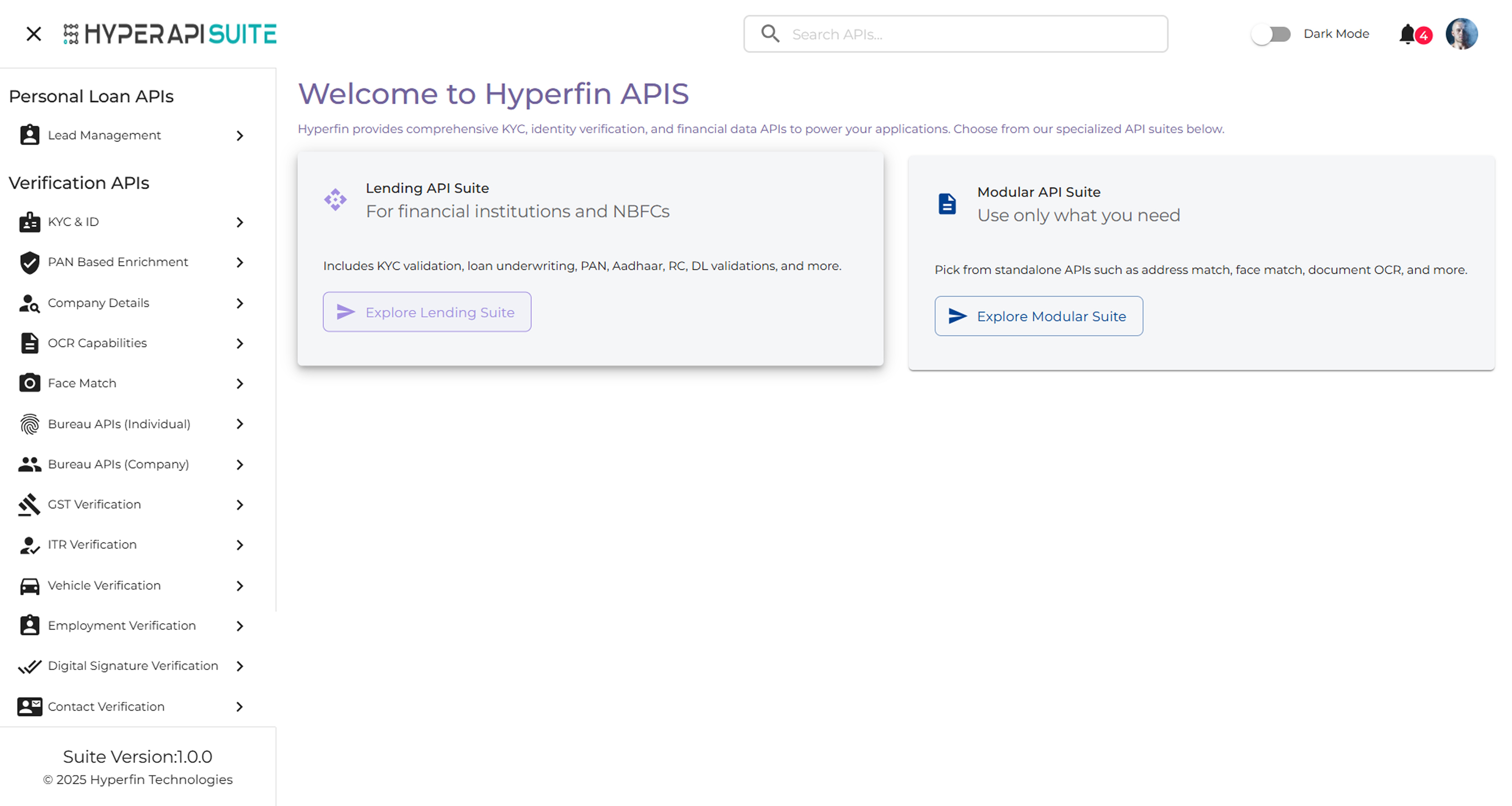Click the gavel GST Verification icon
This screenshot has height=806, width=1512.
[29, 505]
